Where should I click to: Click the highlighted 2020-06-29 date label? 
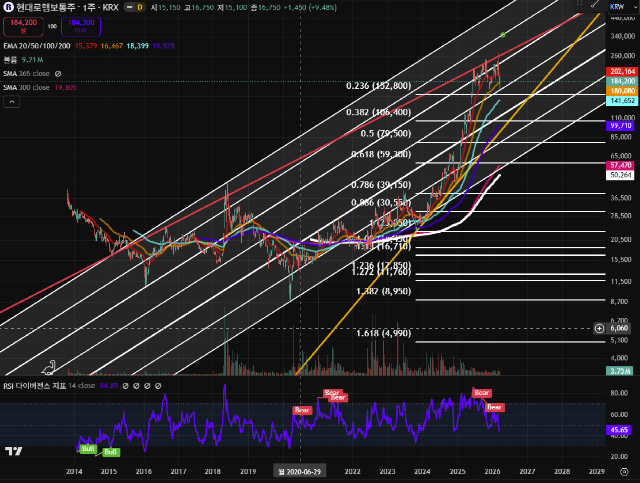click(x=300, y=472)
